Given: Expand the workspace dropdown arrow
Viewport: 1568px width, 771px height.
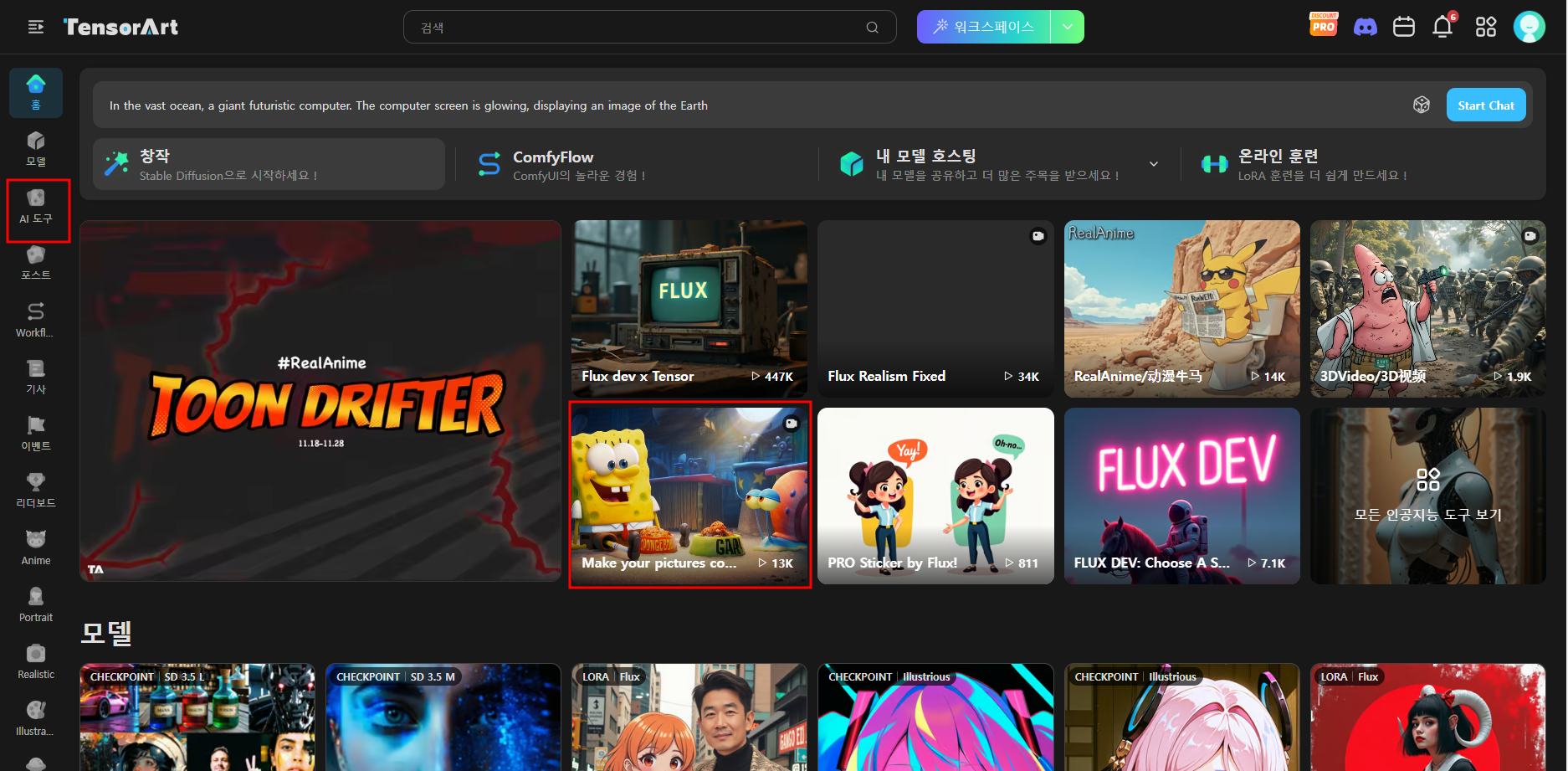Looking at the screenshot, I should (x=1068, y=27).
